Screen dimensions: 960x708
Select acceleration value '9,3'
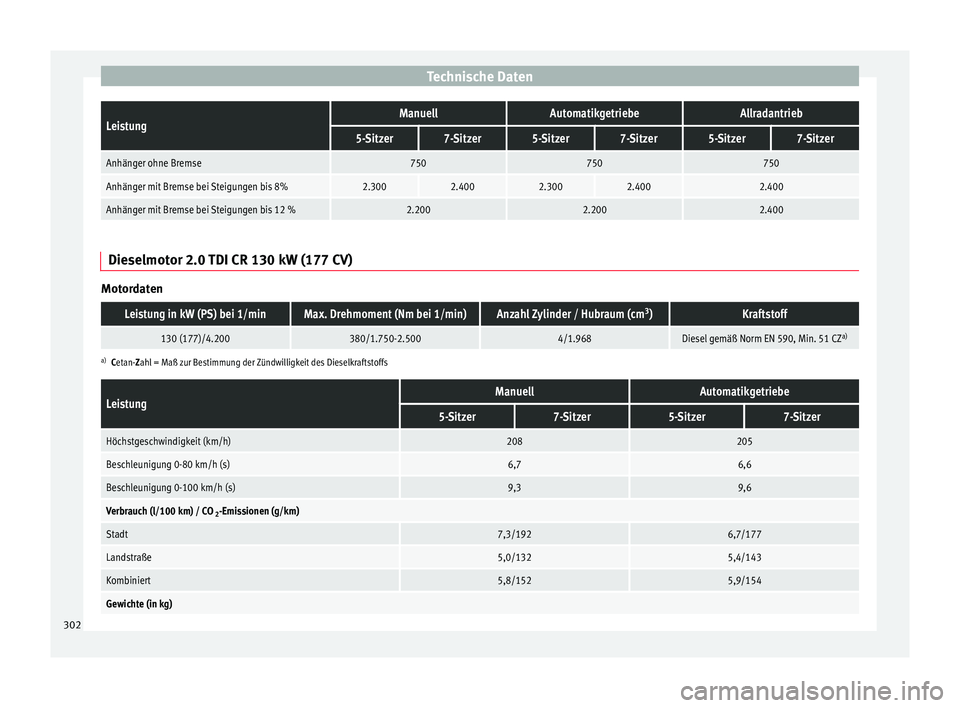coord(514,488)
